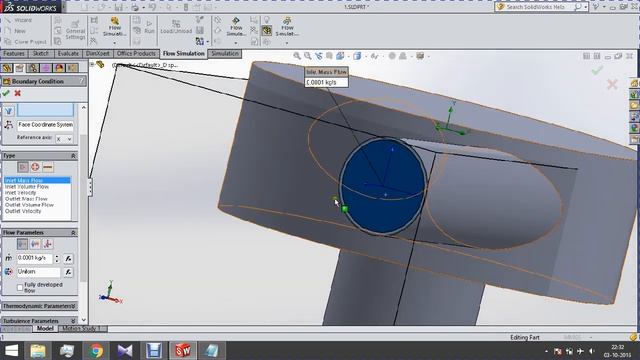Cancel boundary condition with red X

coord(18,93)
